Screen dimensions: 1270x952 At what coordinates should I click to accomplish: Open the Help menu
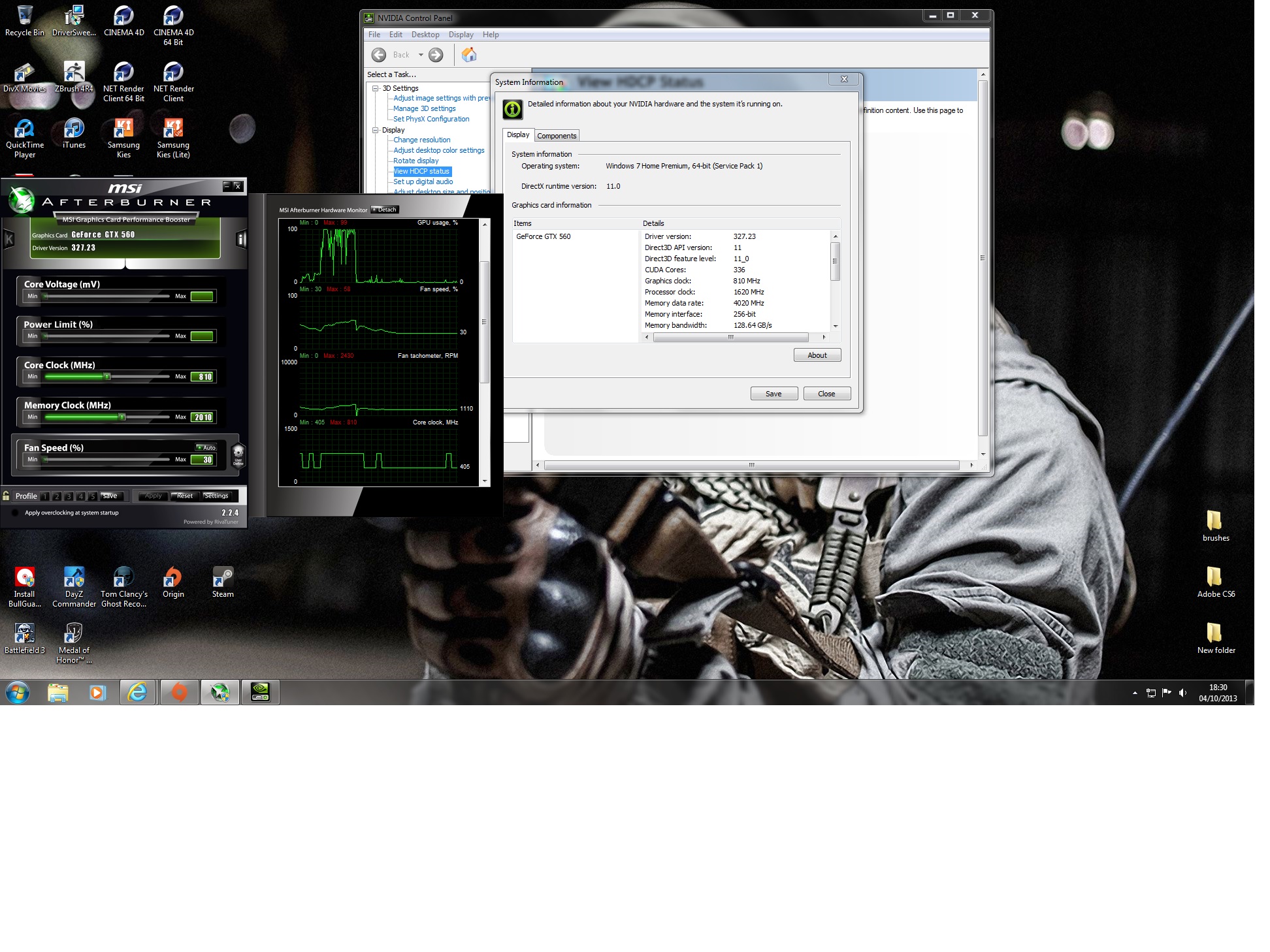491,35
